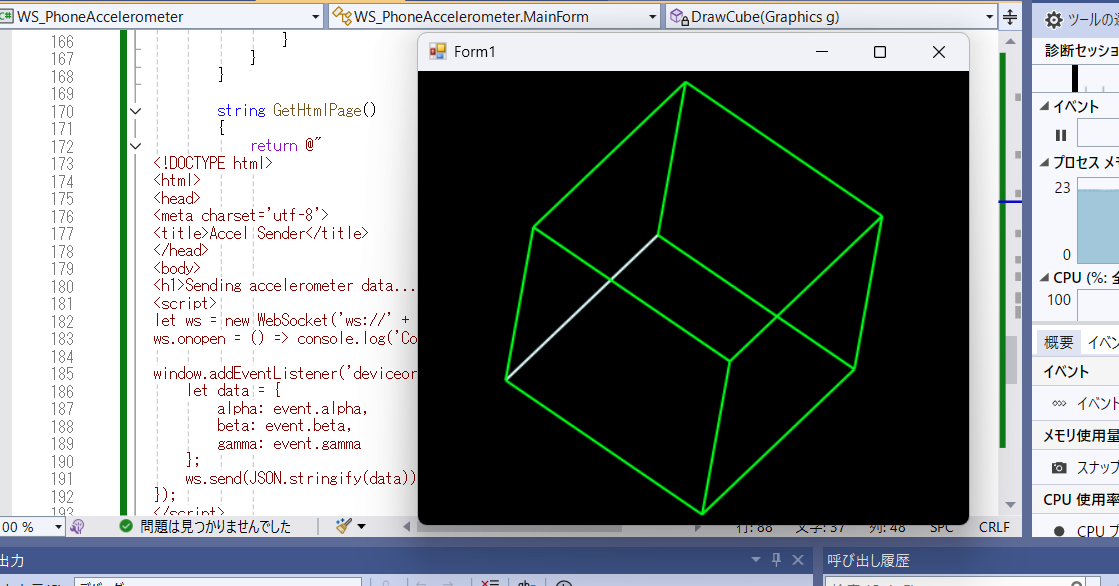The image size is (1119, 586).
Task: Maximize the Form1 window
Action: [880, 51]
